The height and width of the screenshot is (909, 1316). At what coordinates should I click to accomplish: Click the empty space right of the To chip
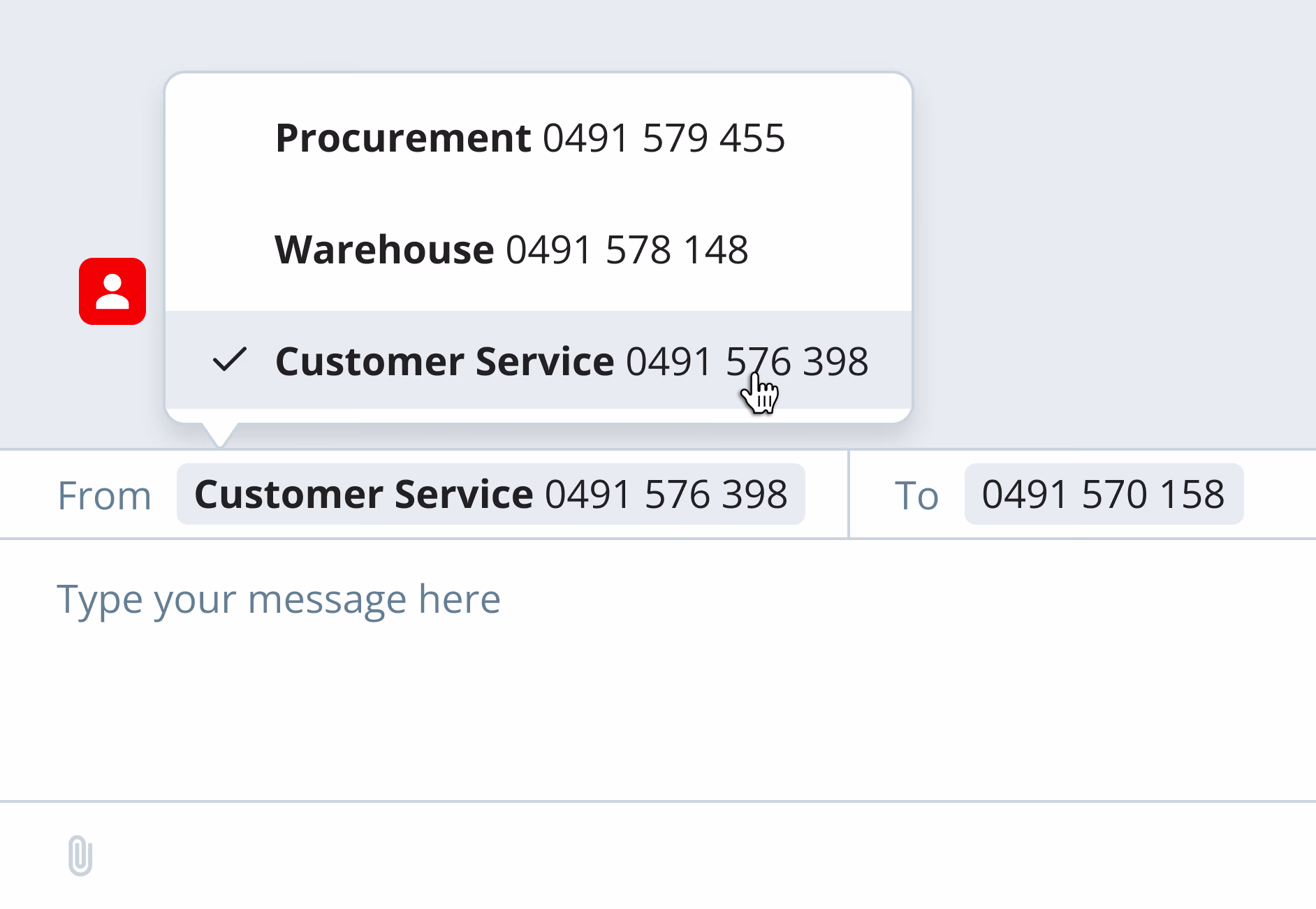tap(1280, 494)
